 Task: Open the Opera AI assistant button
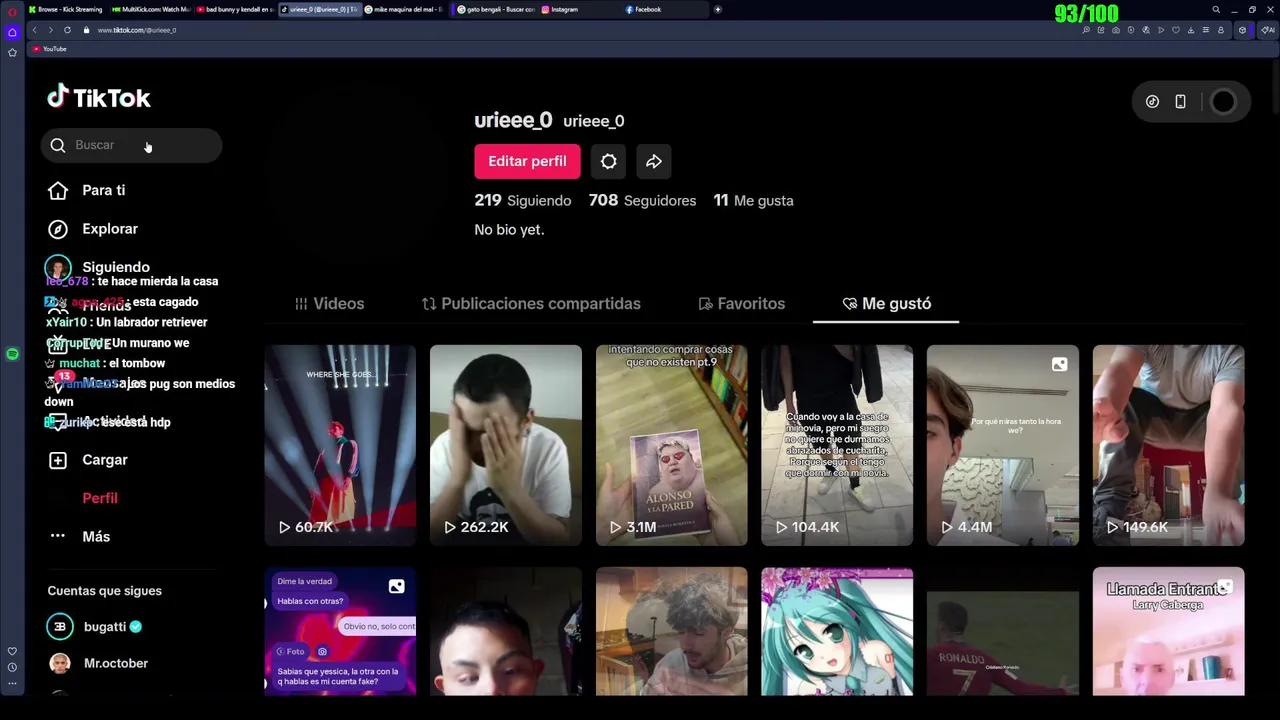(x=1268, y=30)
